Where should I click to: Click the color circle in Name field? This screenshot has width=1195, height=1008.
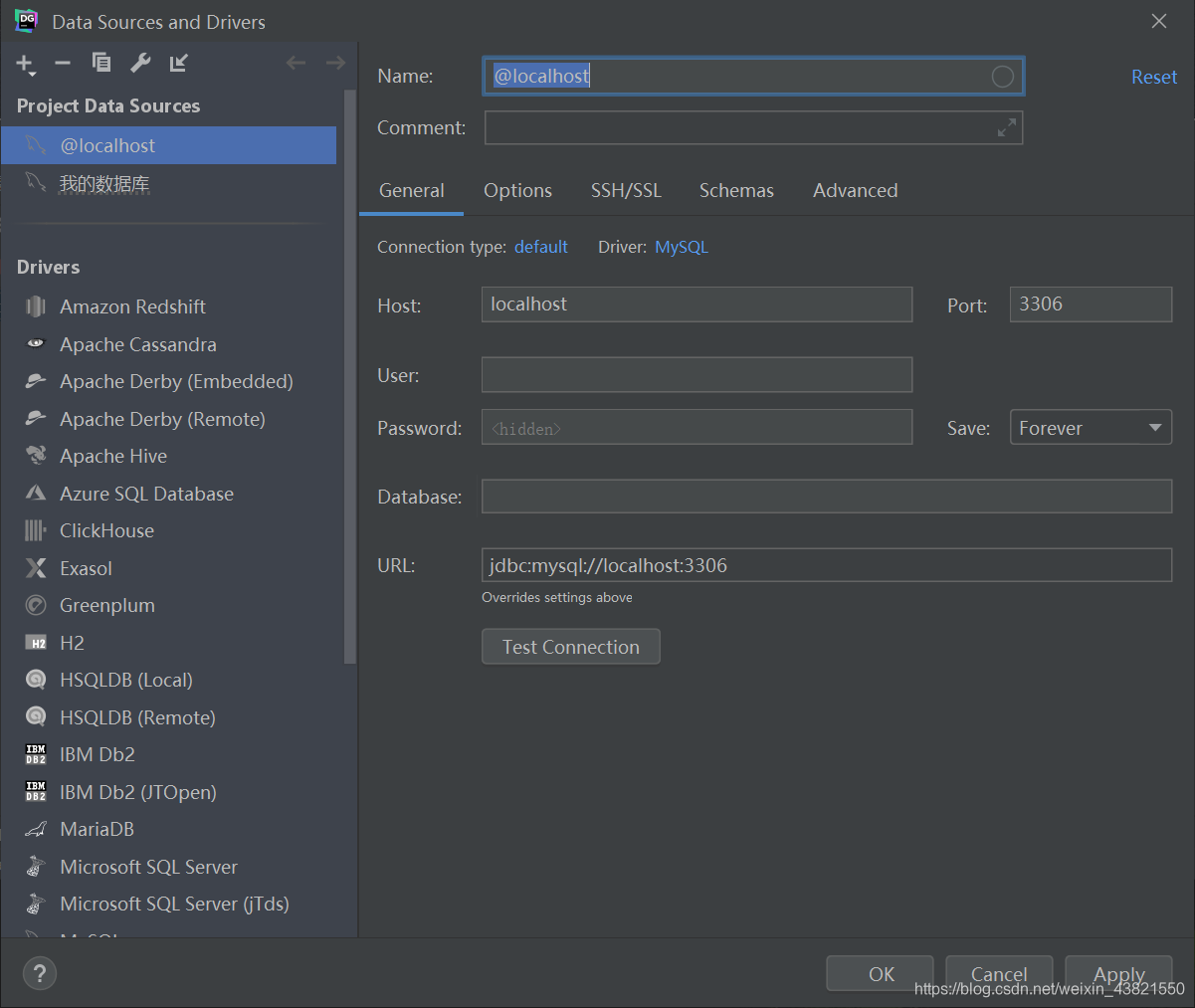[x=1002, y=77]
